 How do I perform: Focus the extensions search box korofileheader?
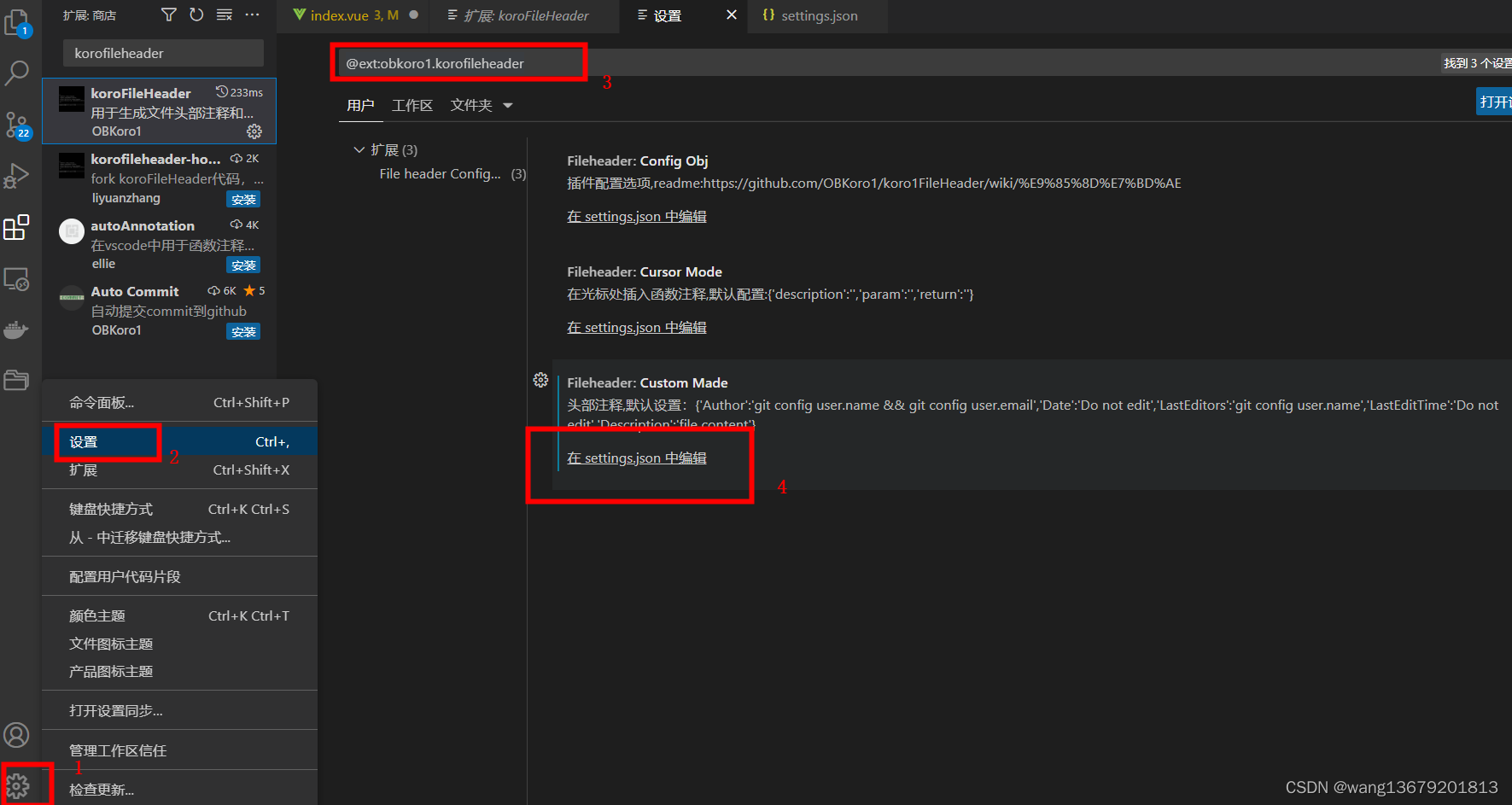(163, 53)
